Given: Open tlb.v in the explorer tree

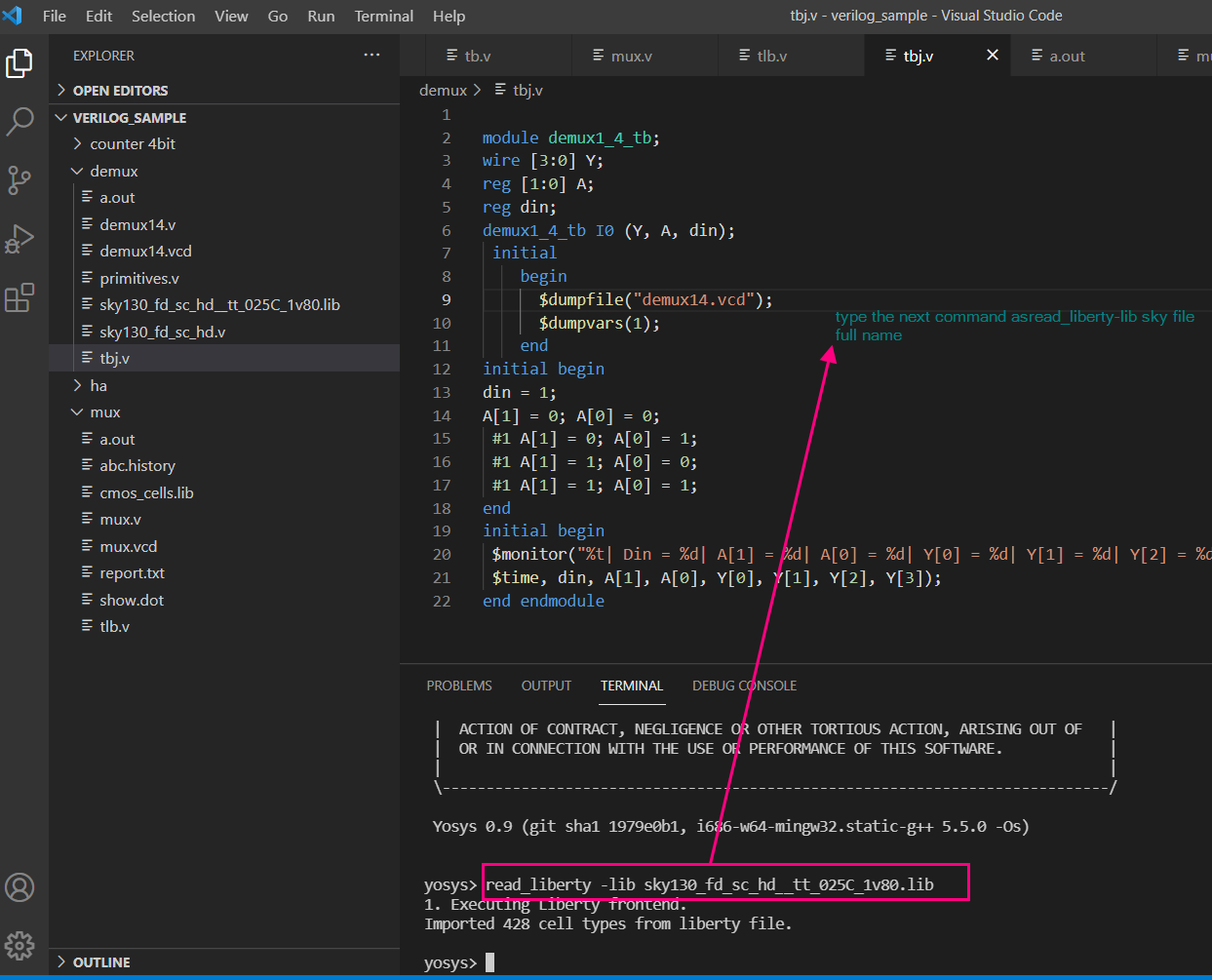Looking at the screenshot, I should (x=224, y=626).
